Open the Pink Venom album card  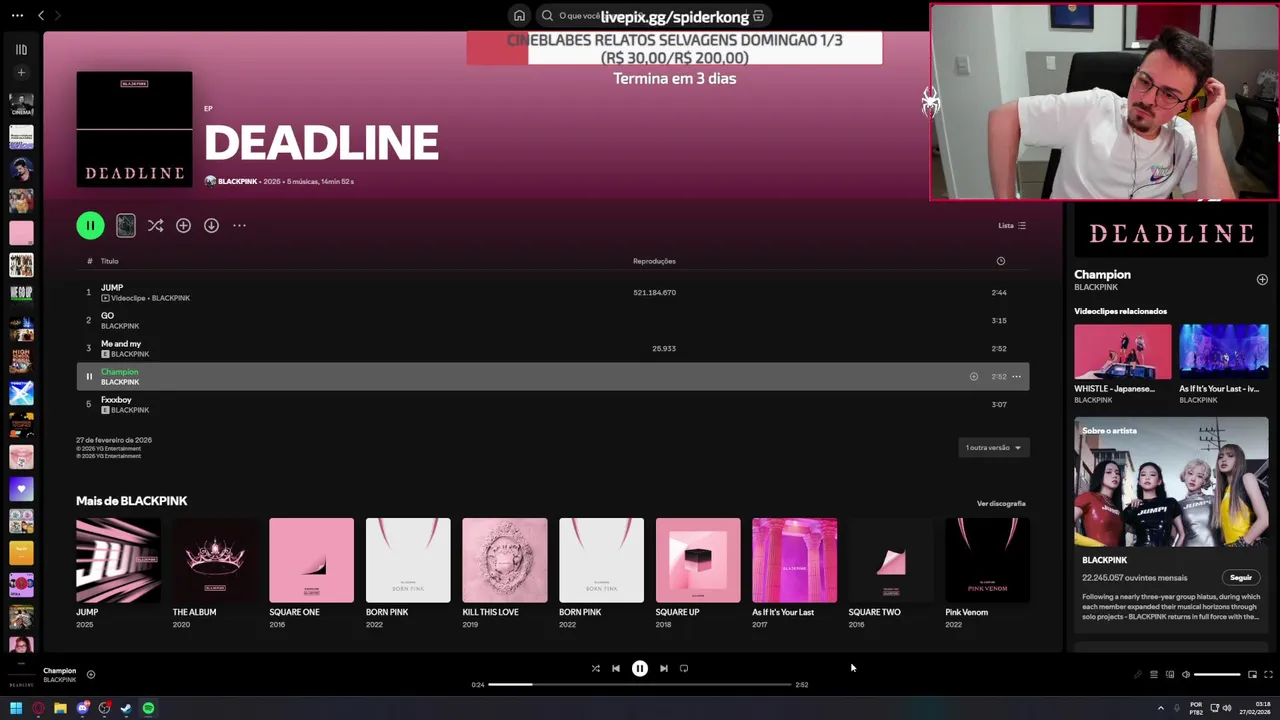(987, 574)
